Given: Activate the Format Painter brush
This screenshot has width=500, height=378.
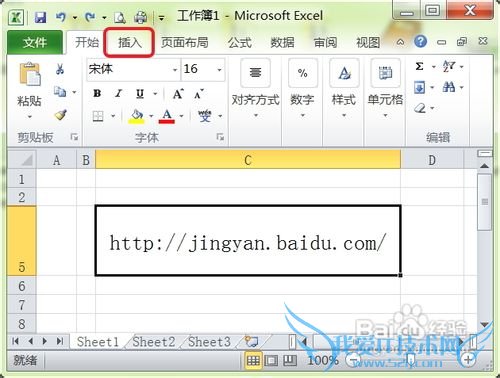Looking at the screenshot, I should pos(60,115).
